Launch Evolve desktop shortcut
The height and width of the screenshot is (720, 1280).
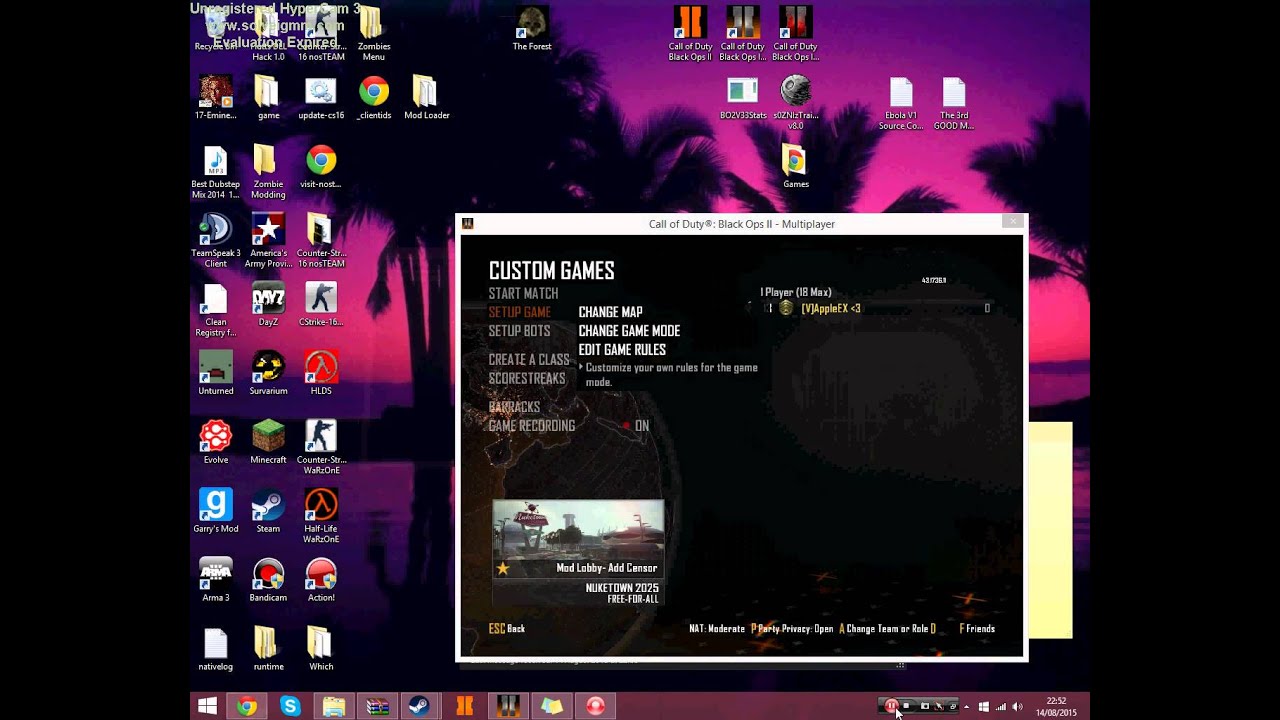(215, 442)
